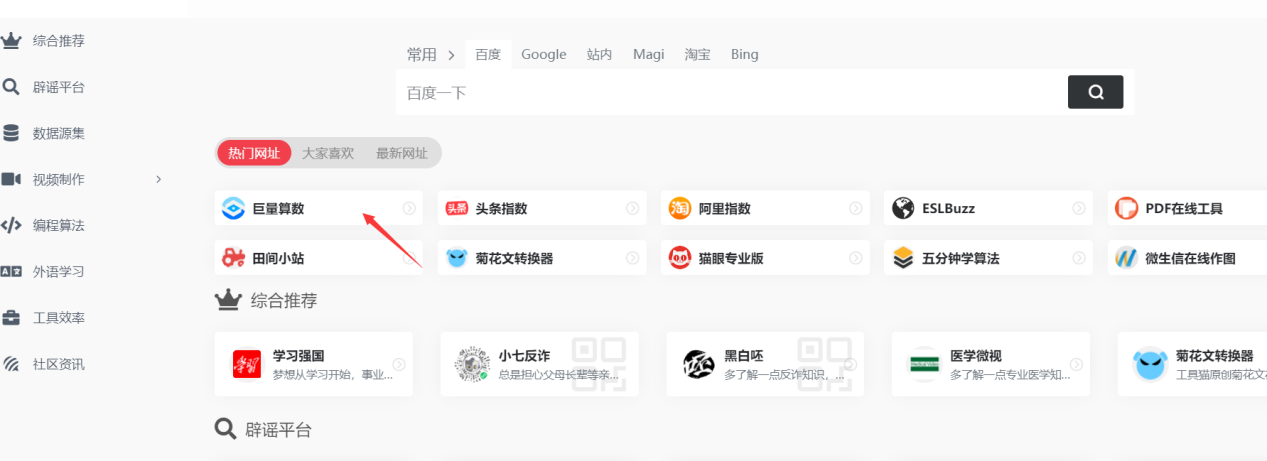This screenshot has height=461, width=1267.
Task: Click the database icon beside 数据源集
Action: pyautogui.click(x=11, y=133)
